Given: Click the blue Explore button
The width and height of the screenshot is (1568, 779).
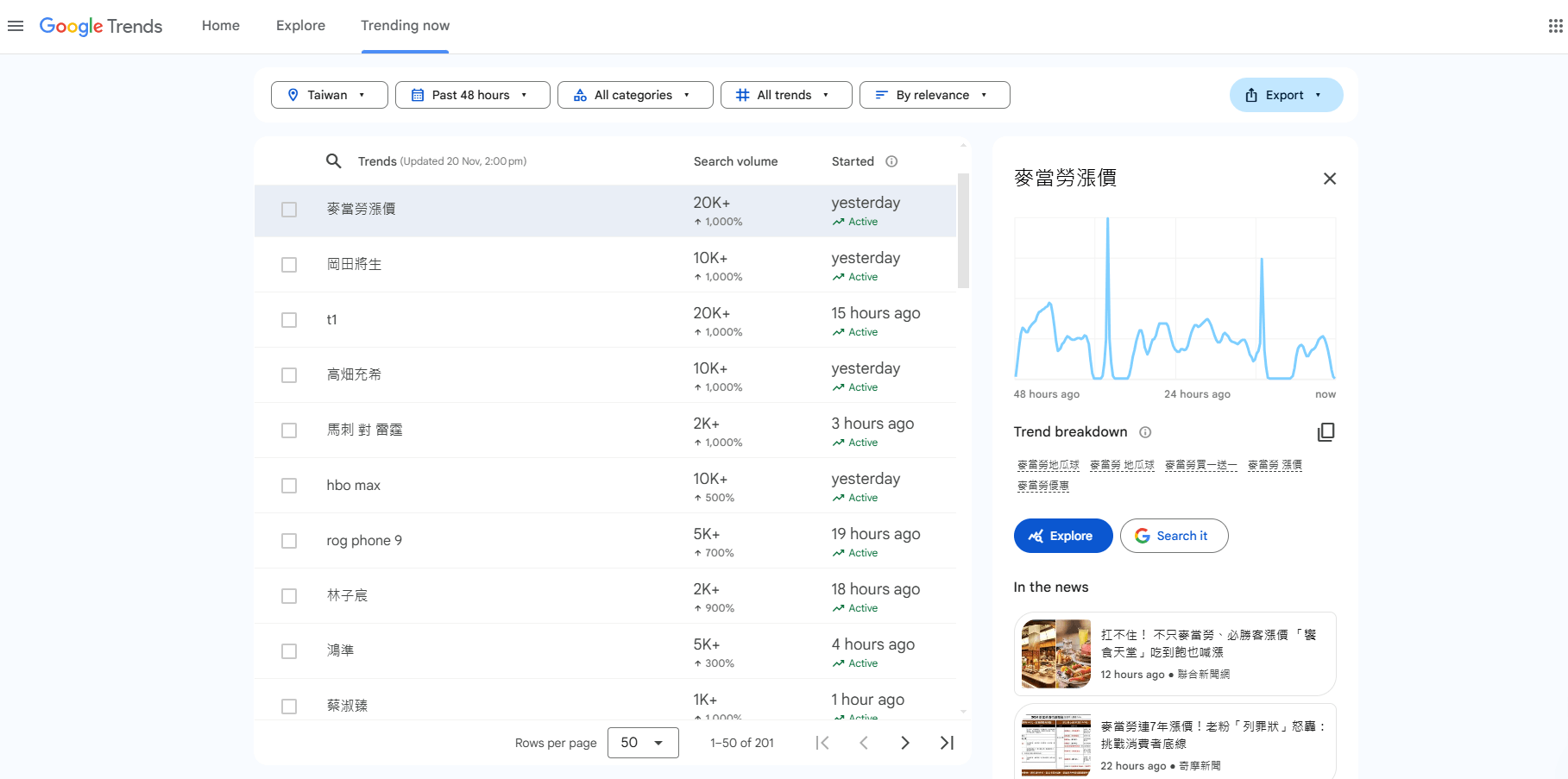Looking at the screenshot, I should click(1063, 536).
